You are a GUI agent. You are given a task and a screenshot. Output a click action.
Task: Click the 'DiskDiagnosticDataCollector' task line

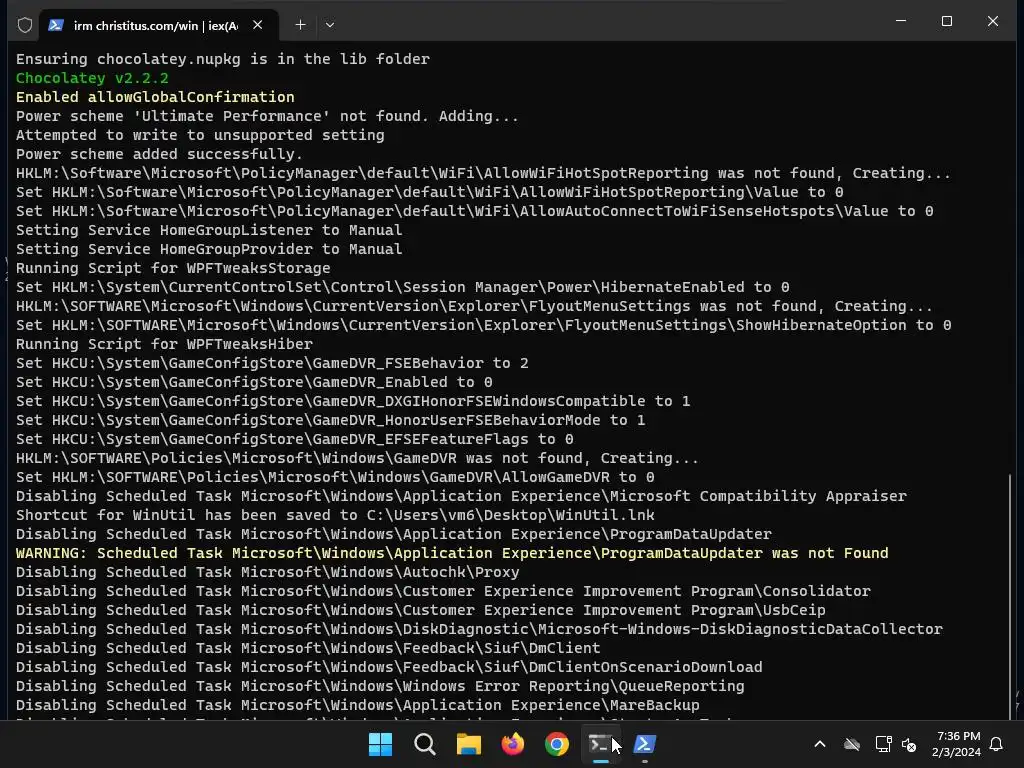tap(479, 629)
